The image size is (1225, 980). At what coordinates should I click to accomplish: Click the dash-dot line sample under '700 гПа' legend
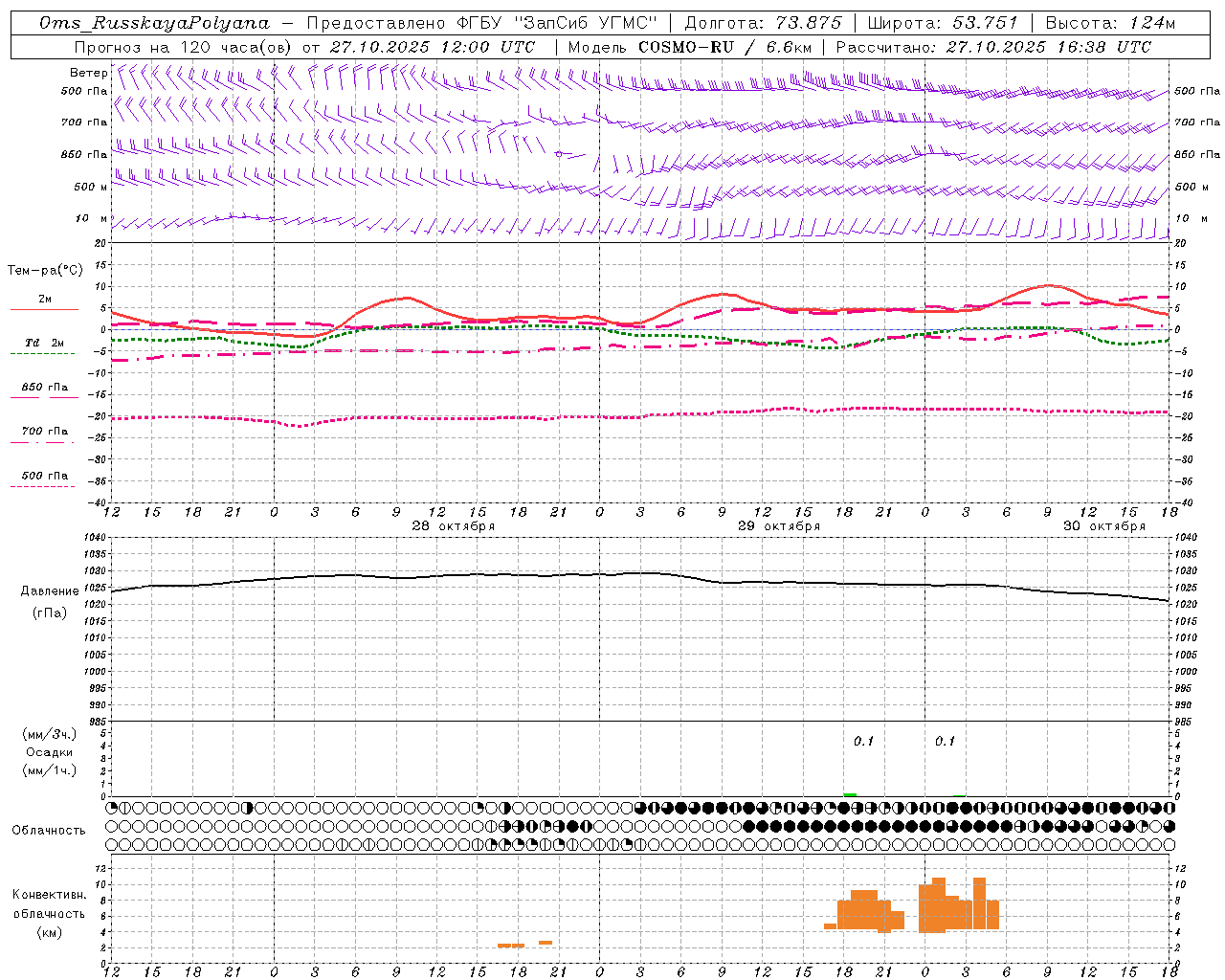[42, 442]
